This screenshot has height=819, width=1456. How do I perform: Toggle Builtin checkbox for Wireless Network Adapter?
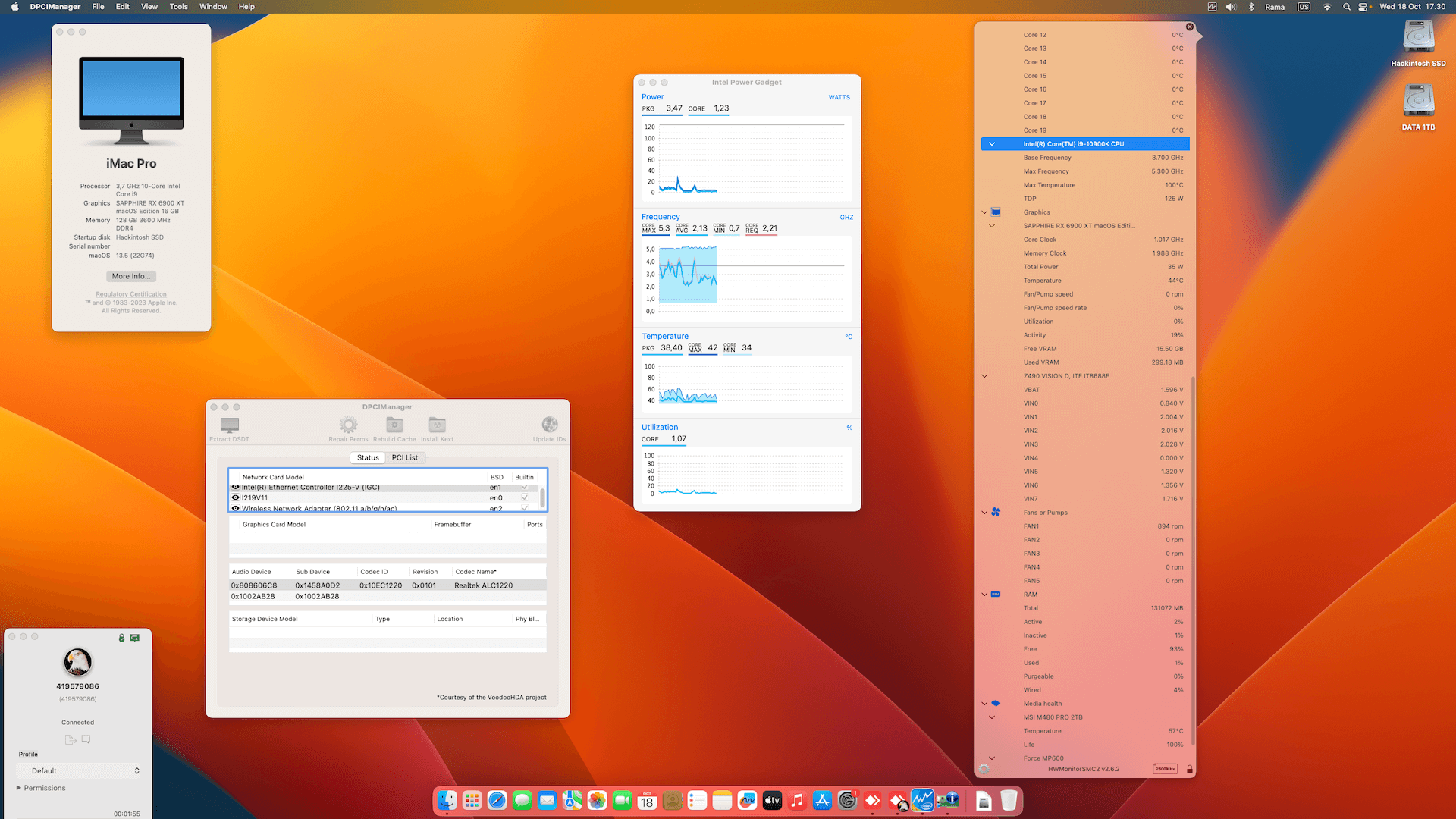(525, 508)
